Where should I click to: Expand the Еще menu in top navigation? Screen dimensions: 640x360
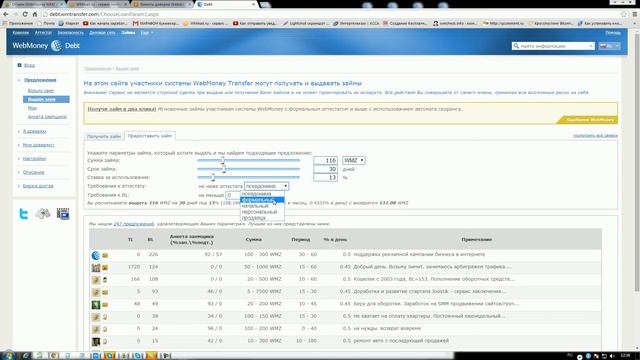point(147,33)
